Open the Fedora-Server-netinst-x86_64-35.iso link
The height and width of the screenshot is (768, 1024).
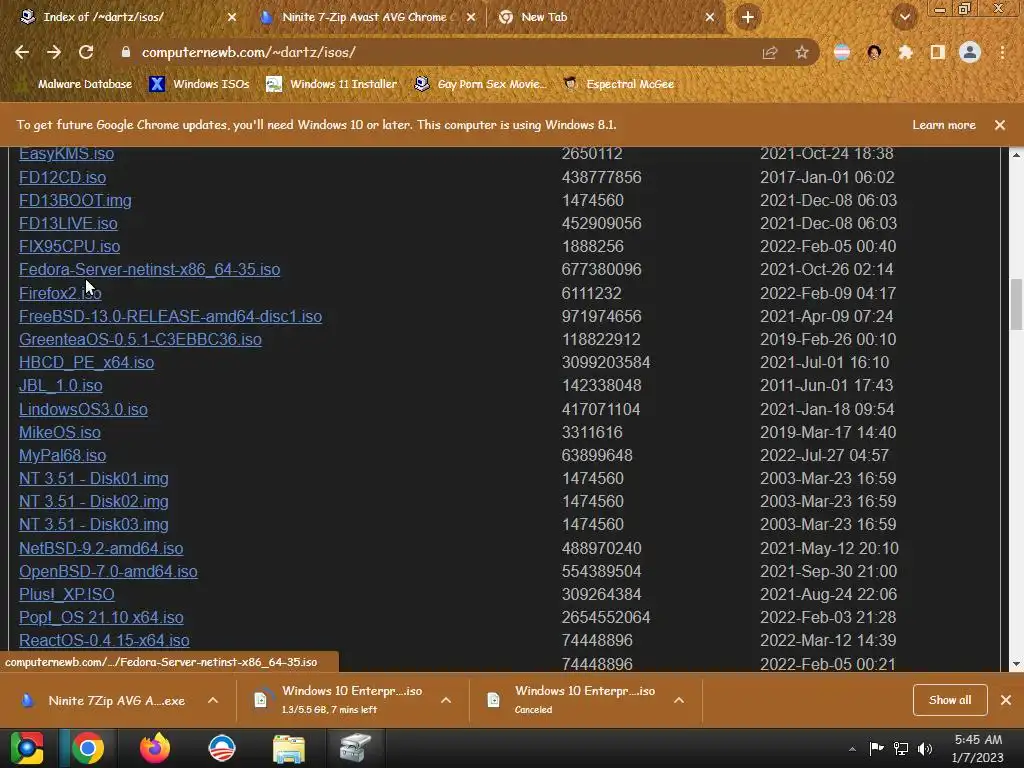tap(150, 269)
